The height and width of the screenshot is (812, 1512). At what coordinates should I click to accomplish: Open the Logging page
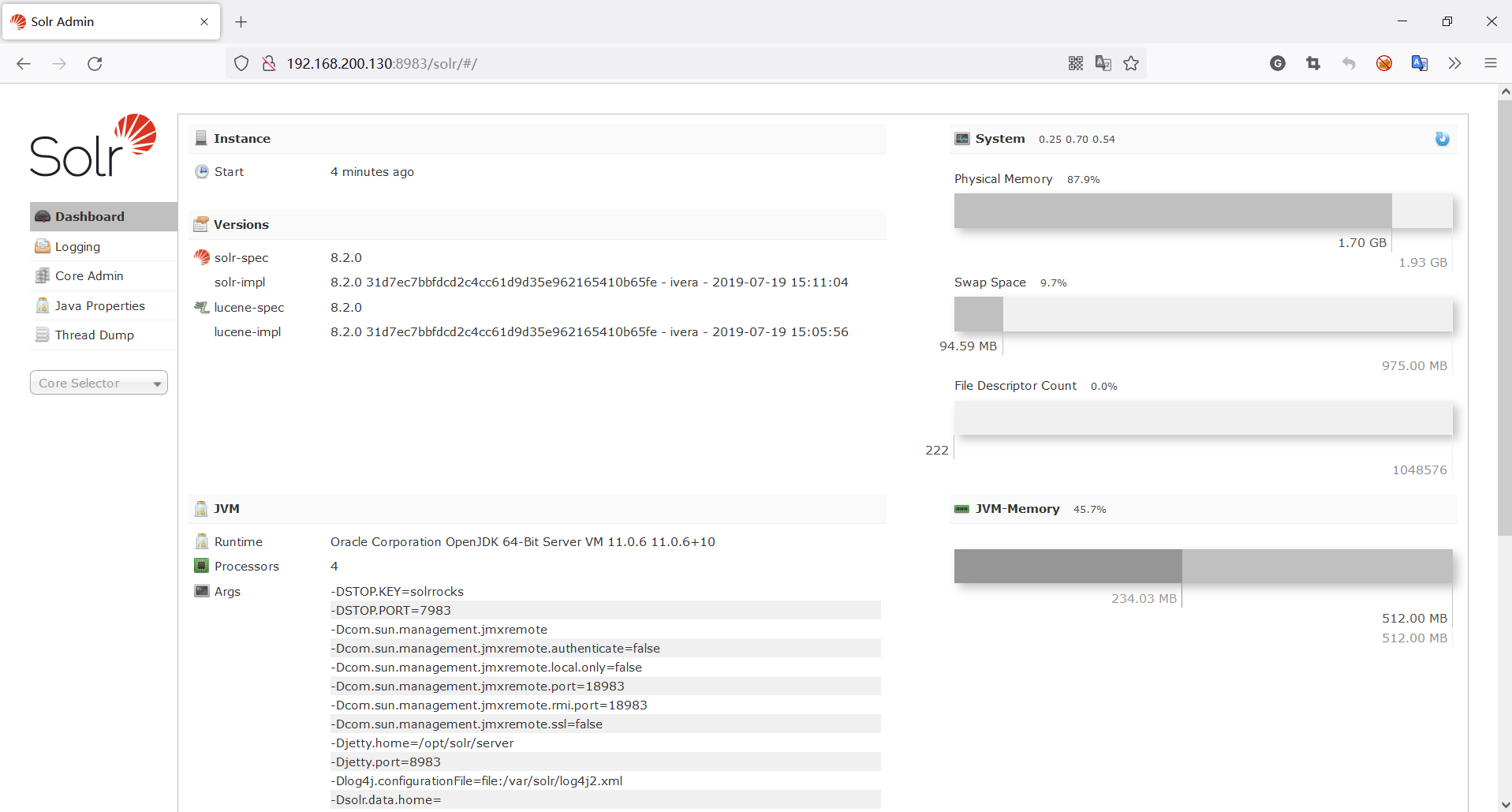point(103,246)
